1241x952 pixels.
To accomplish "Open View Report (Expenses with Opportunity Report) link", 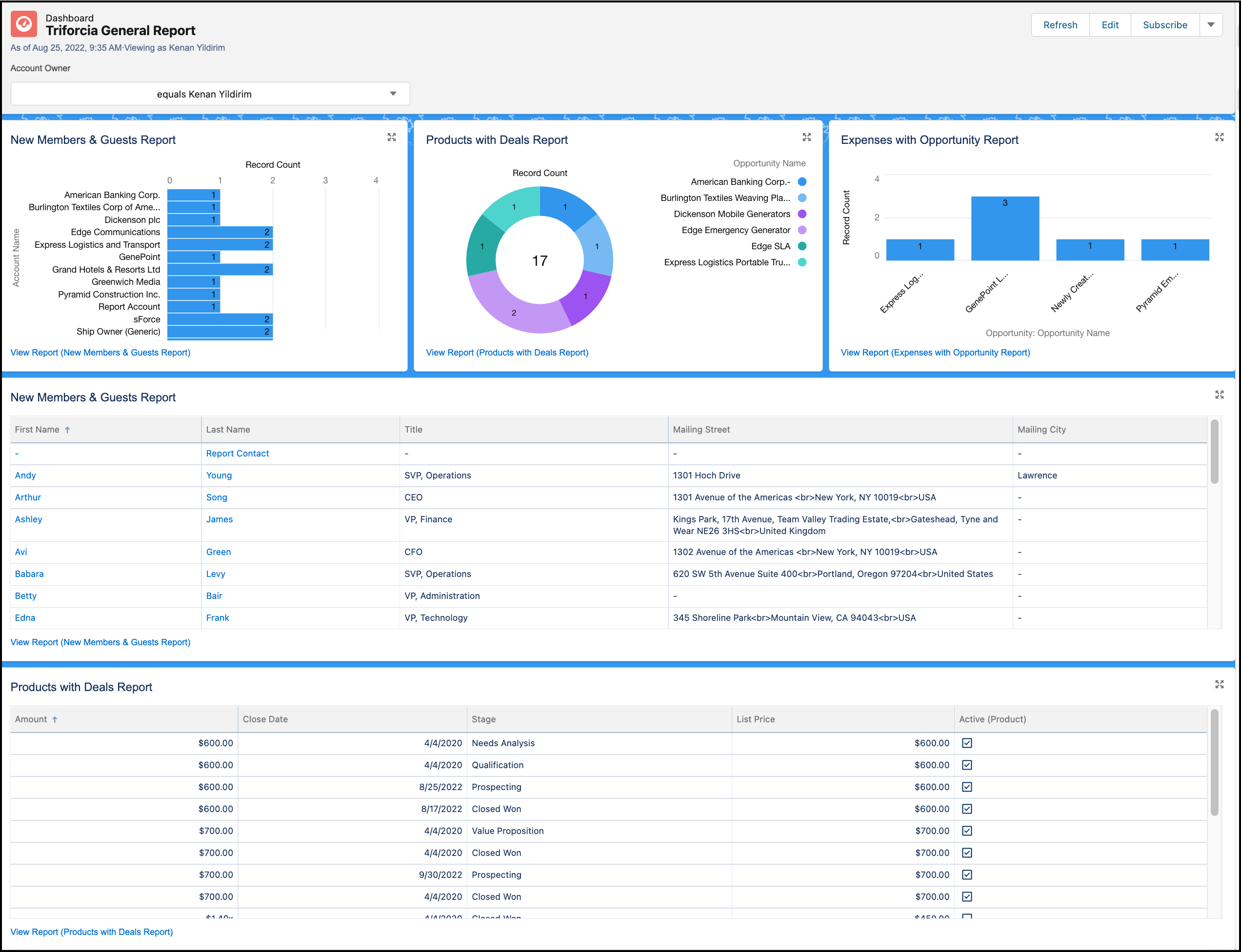I will (x=935, y=353).
